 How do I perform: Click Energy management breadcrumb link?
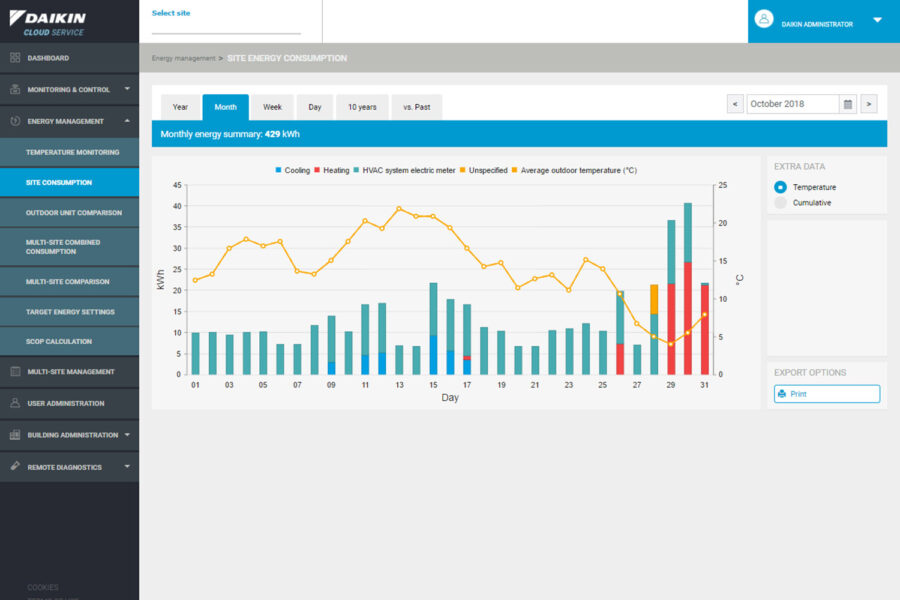(x=183, y=58)
